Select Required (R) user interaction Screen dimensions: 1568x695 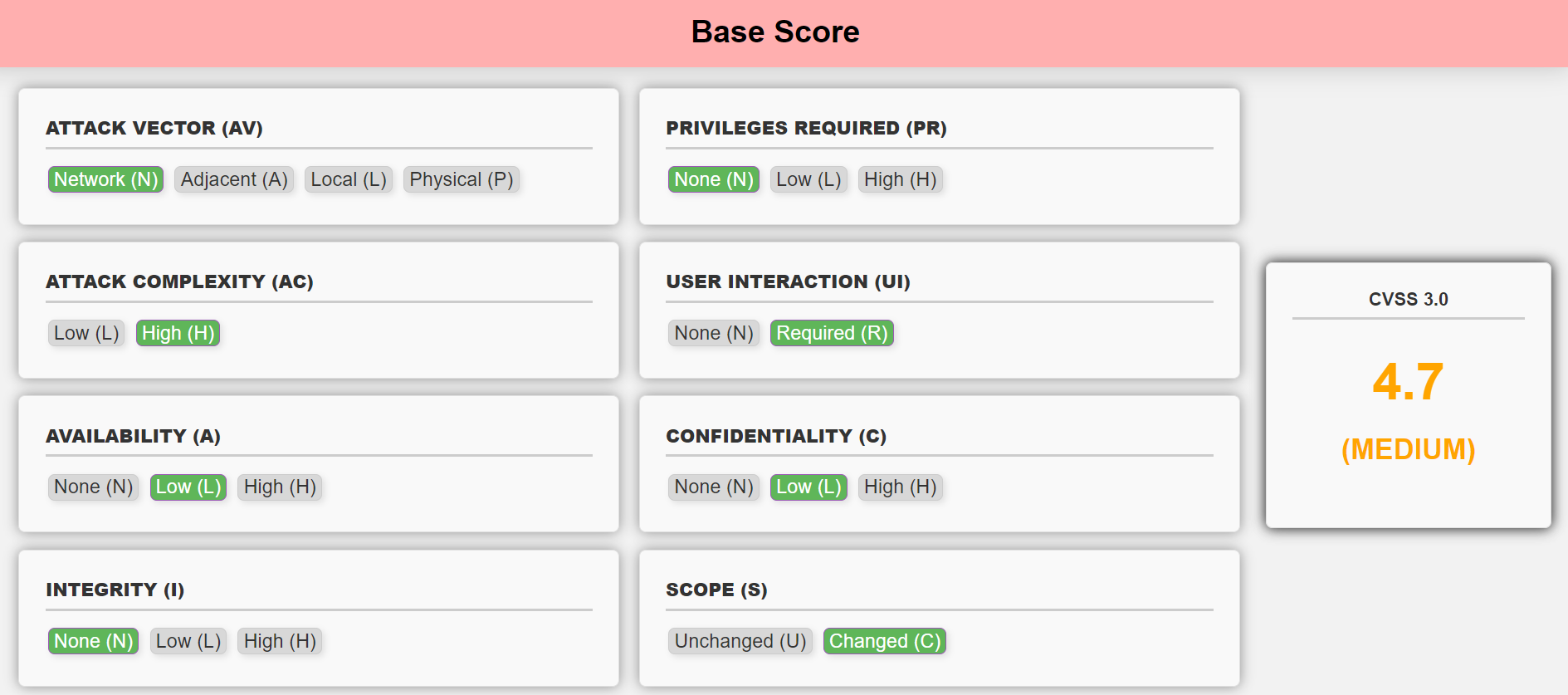[x=832, y=333]
